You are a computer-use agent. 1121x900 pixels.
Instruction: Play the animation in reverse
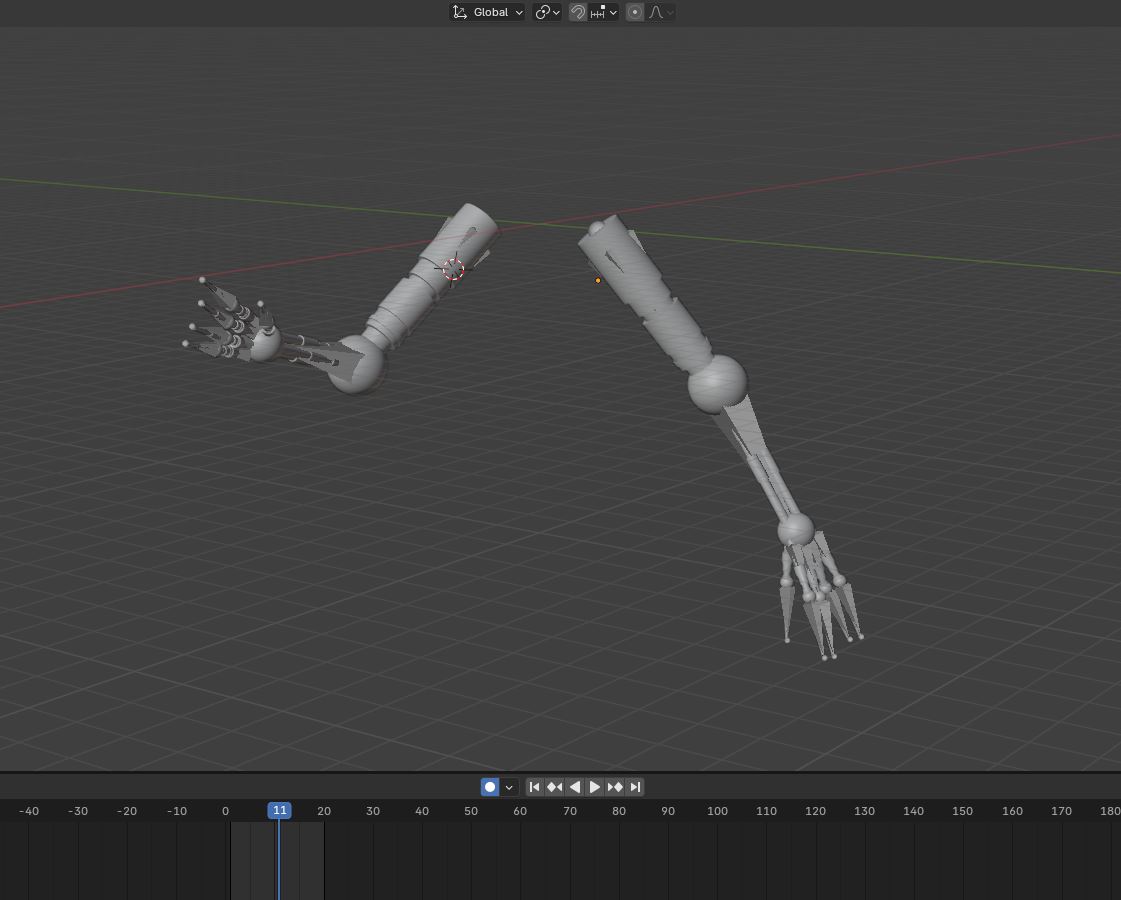(x=575, y=787)
